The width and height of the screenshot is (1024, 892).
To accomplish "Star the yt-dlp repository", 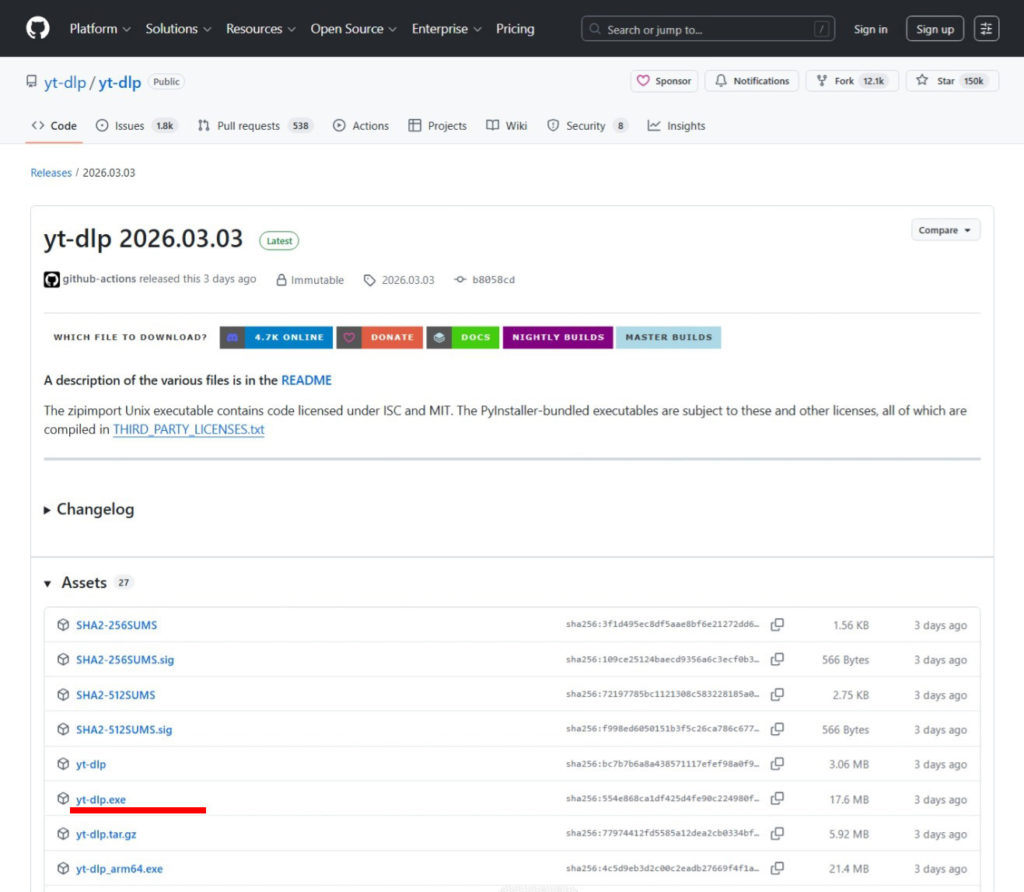I will [x=936, y=81].
